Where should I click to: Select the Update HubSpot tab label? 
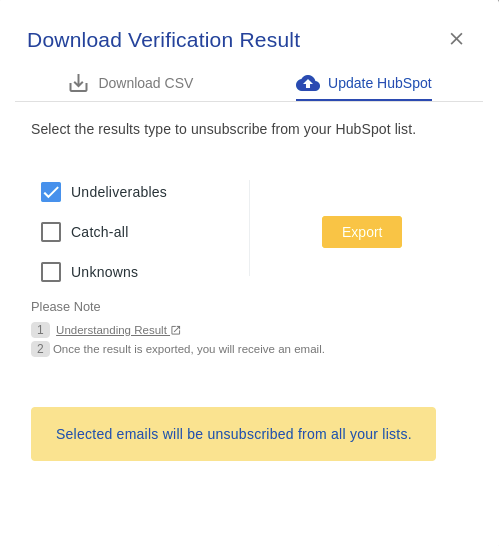point(380,83)
